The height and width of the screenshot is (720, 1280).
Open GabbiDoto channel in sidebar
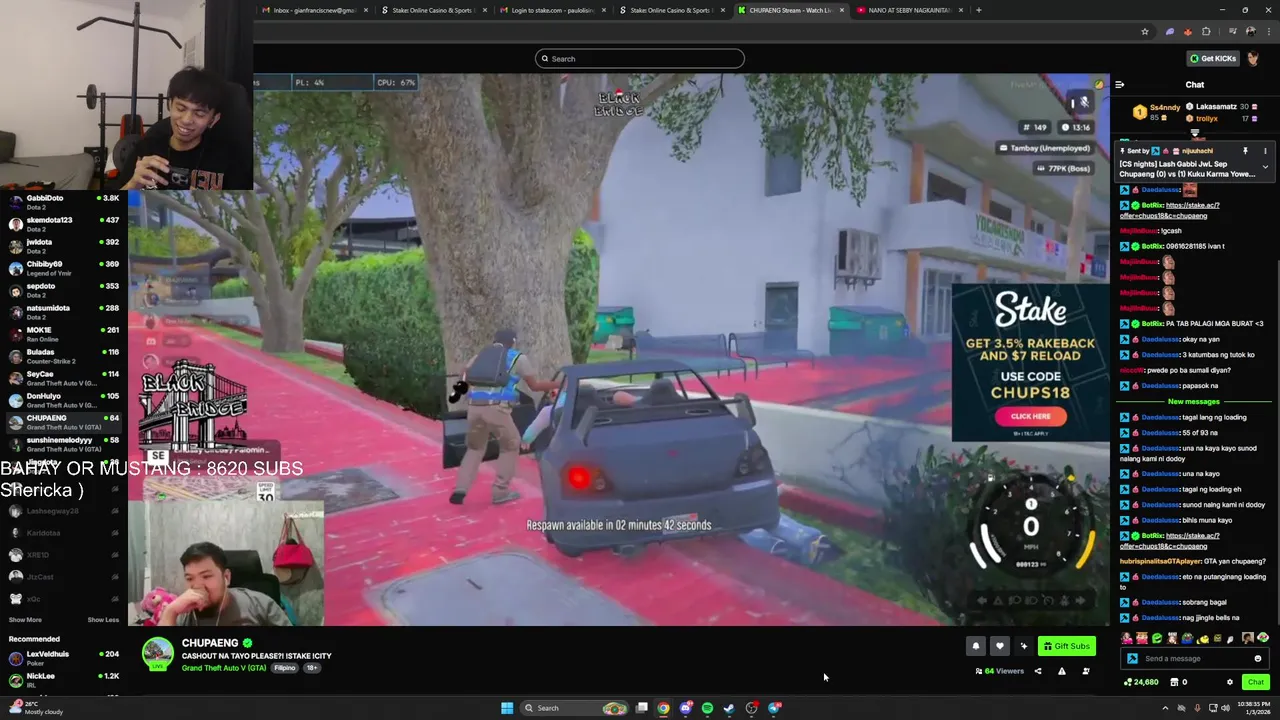(x=64, y=202)
